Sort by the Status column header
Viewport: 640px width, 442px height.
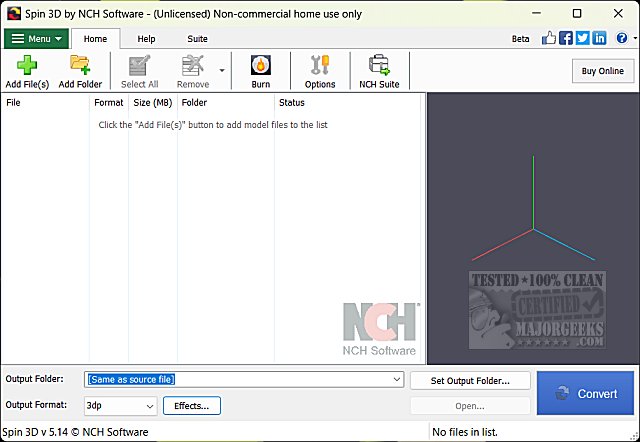pos(347,102)
